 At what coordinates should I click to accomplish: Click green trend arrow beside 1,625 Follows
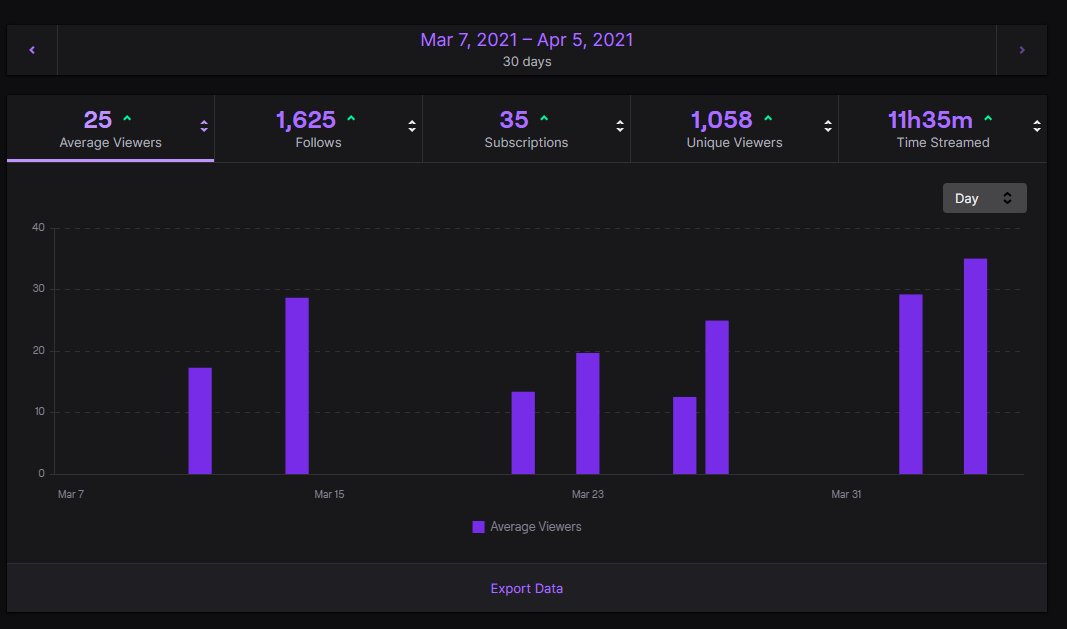350,120
